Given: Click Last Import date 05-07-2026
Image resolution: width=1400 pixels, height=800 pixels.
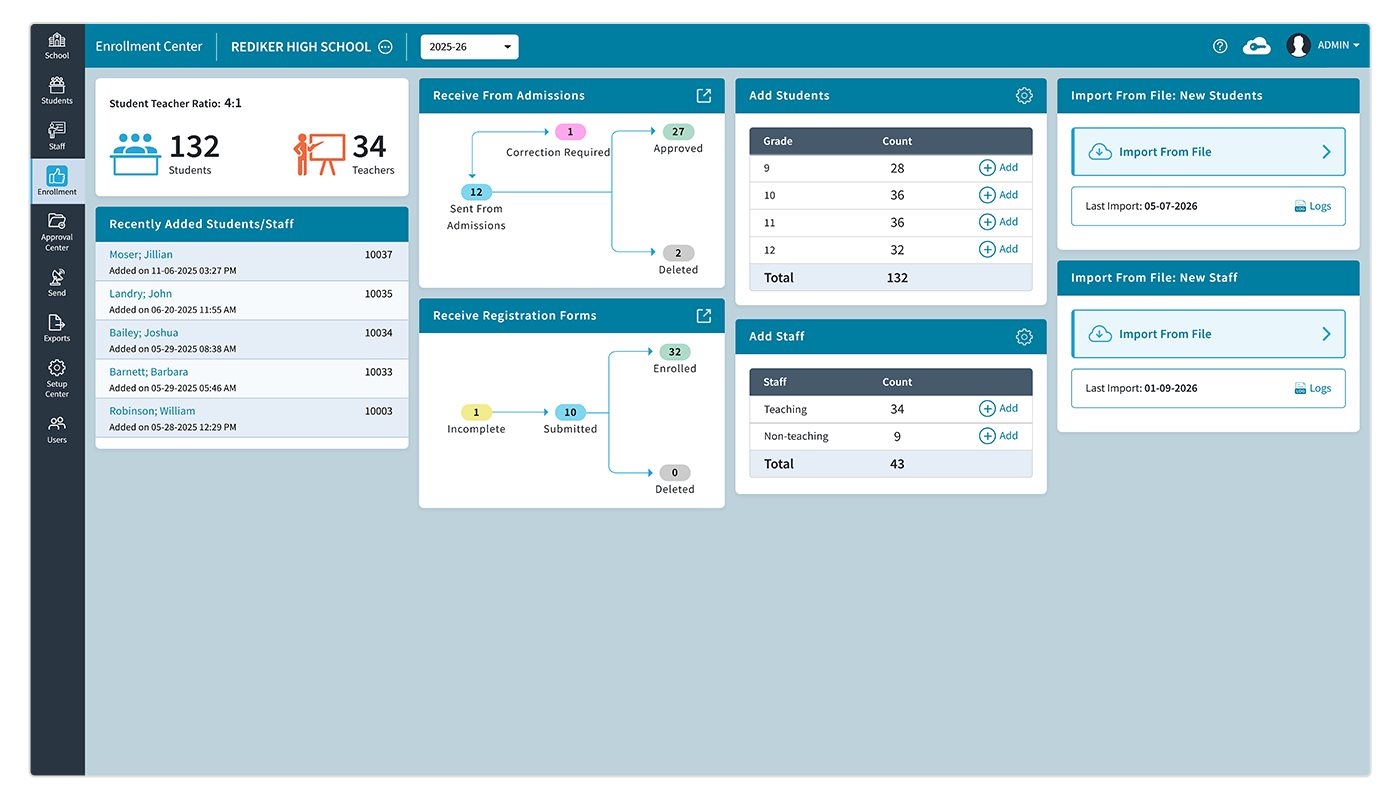Looking at the screenshot, I should pyautogui.click(x=1170, y=206).
